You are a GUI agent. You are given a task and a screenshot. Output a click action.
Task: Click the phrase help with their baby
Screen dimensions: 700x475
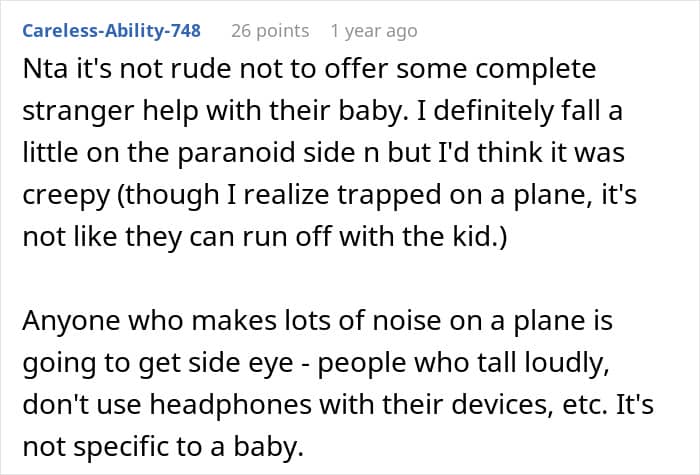[x=276, y=111]
